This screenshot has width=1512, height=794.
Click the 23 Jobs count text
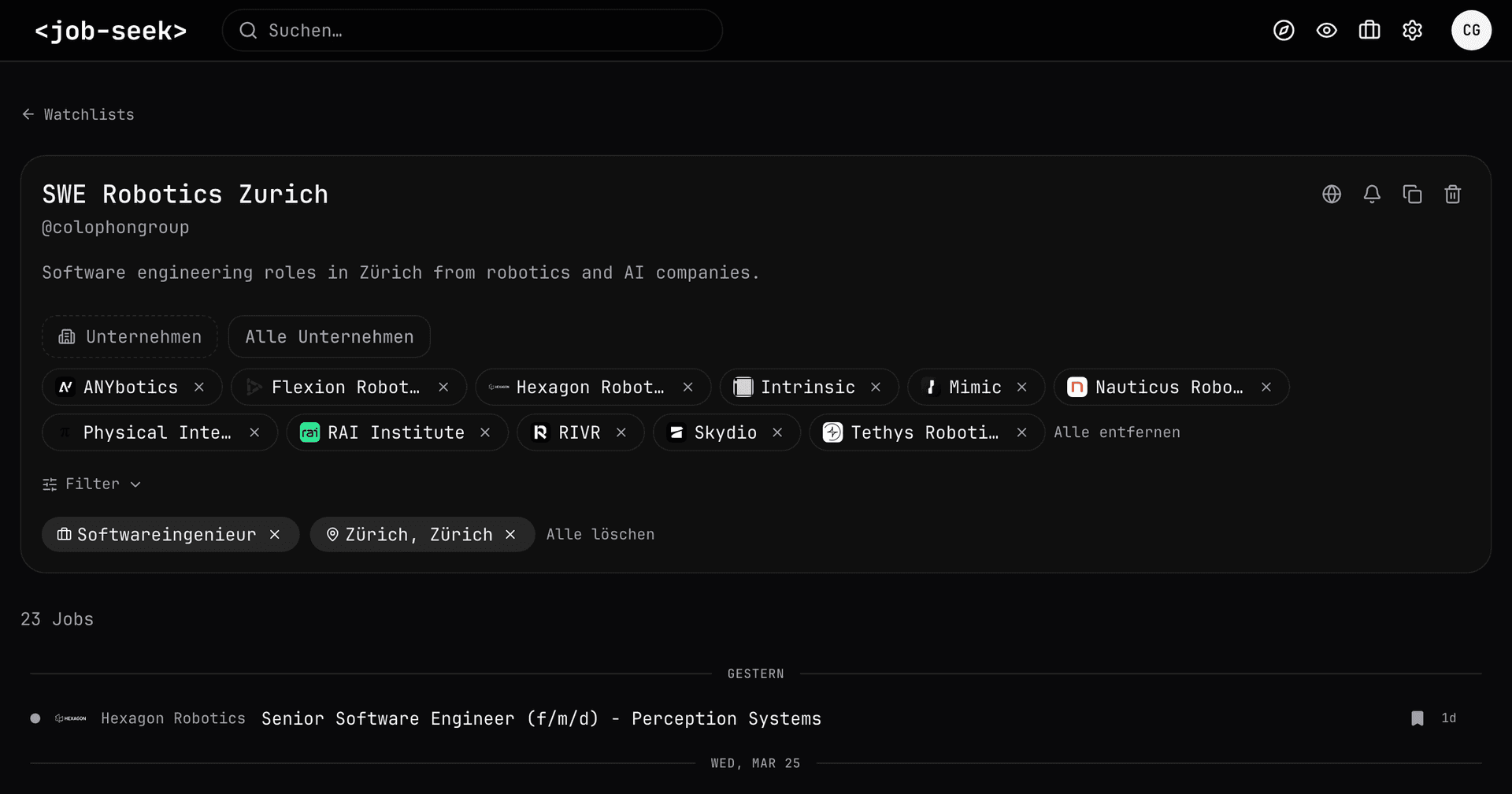pos(57,619)
